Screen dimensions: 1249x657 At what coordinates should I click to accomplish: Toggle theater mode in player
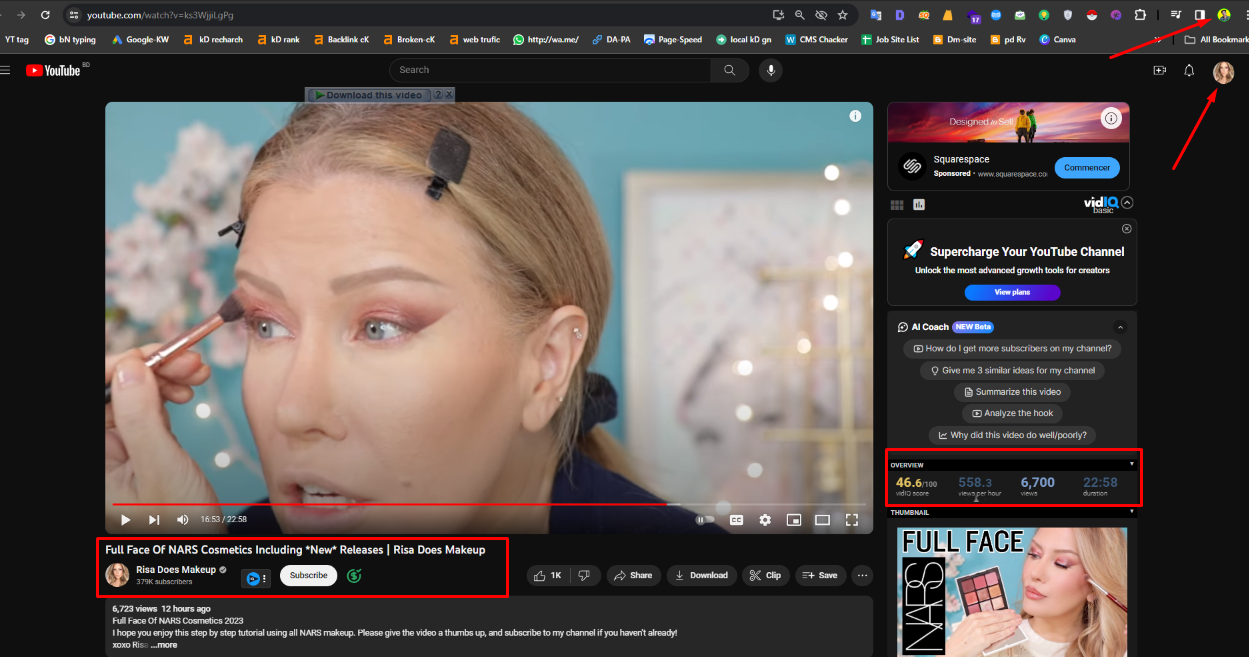tap(822, 520)
